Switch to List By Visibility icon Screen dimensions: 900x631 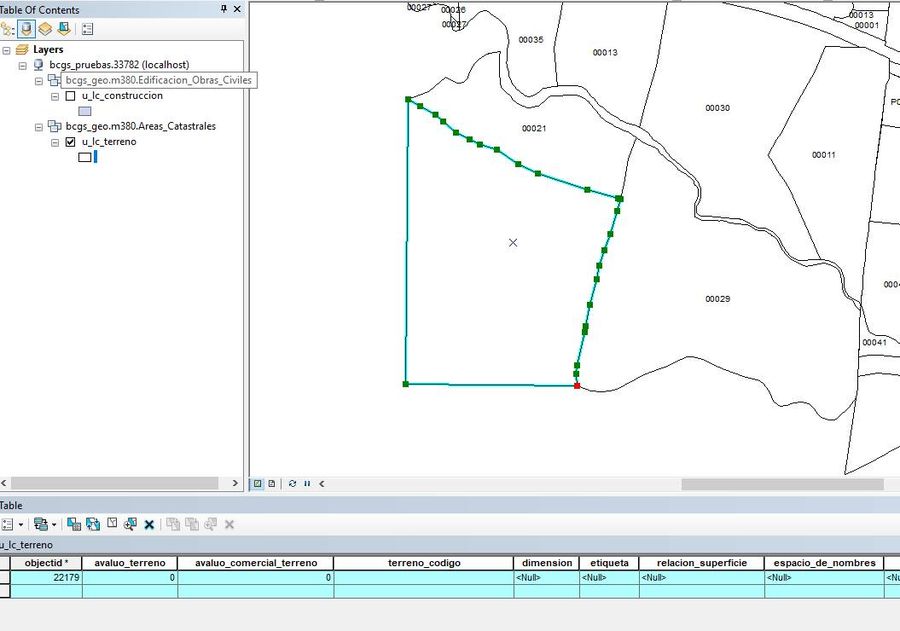click(45, 29)
